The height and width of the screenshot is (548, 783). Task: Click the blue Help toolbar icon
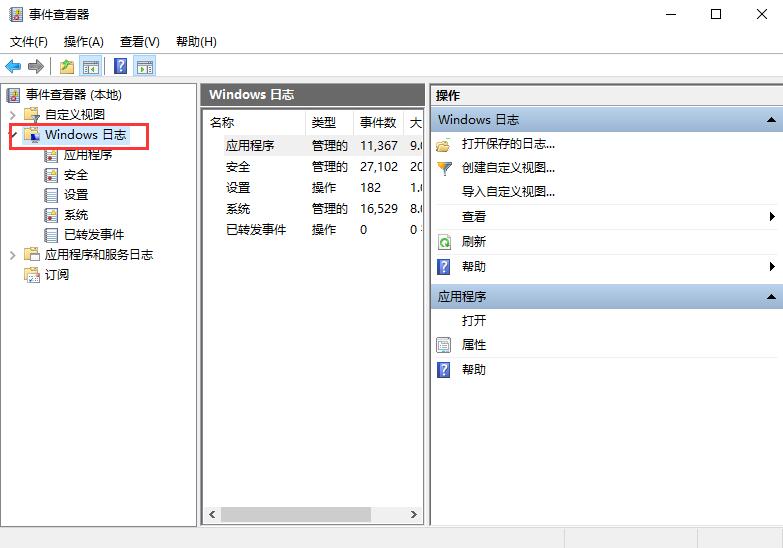[x=120, y=67]
